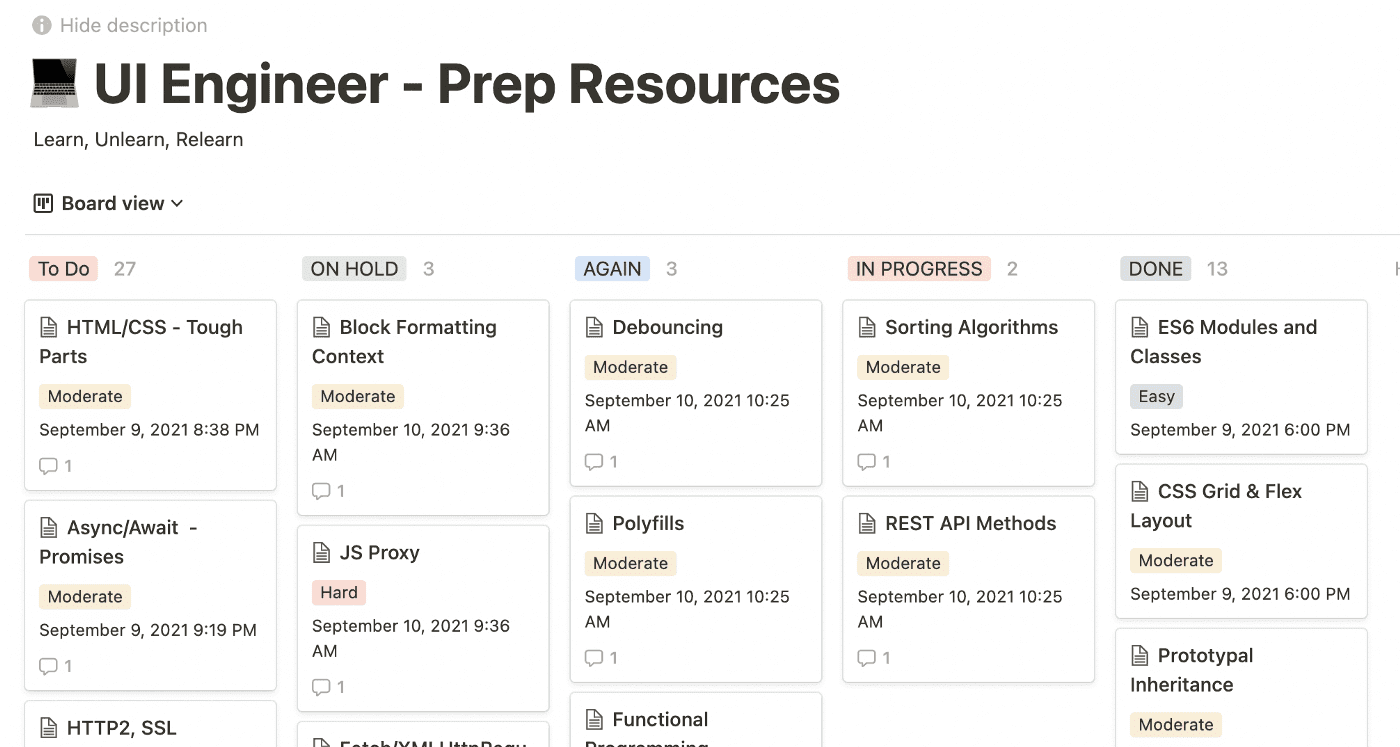Click the info circle icon next to Hide description
The width and height of the screenshot is (1400, 747).
pos(40,24)
